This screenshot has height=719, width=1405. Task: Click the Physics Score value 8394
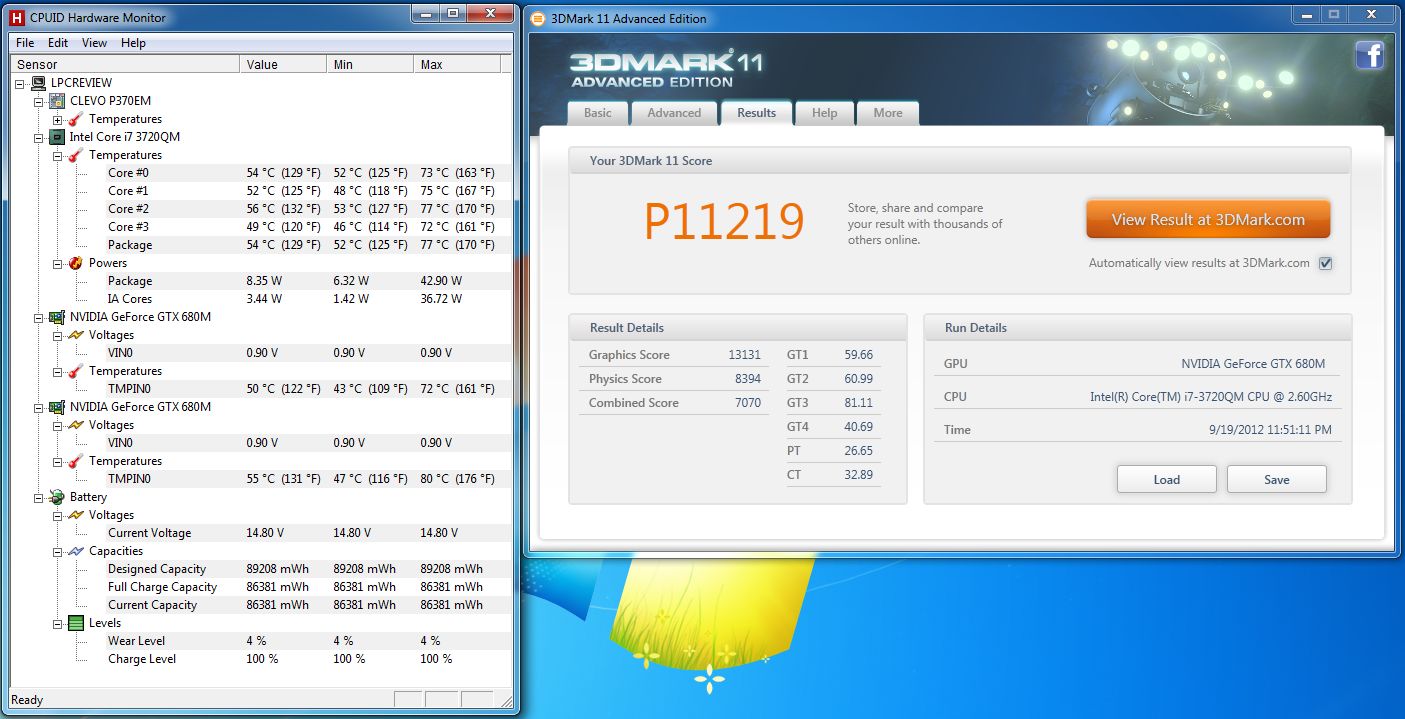(747, 379)
